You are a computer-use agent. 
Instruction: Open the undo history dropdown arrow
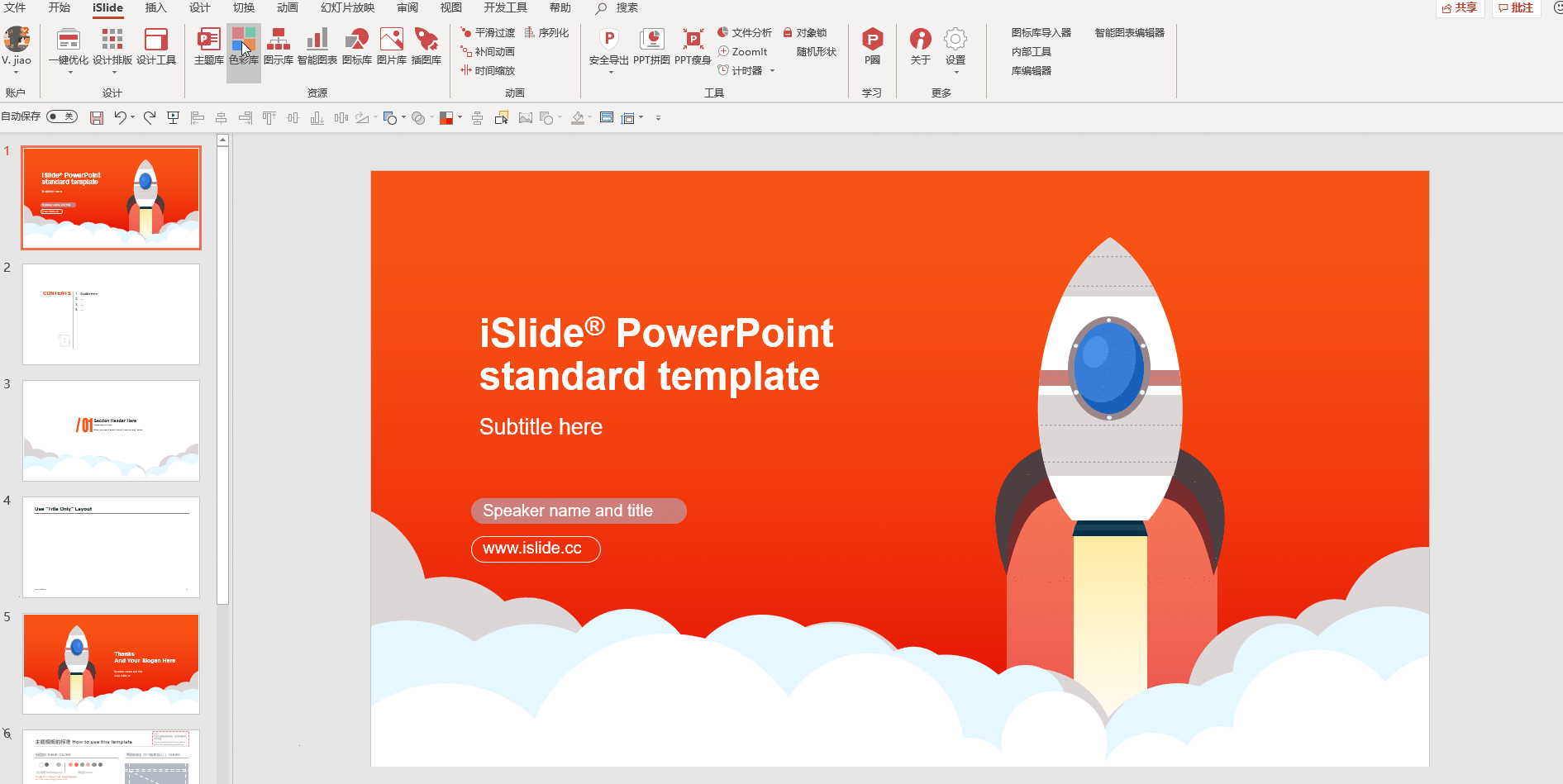[x=132, y=118]
